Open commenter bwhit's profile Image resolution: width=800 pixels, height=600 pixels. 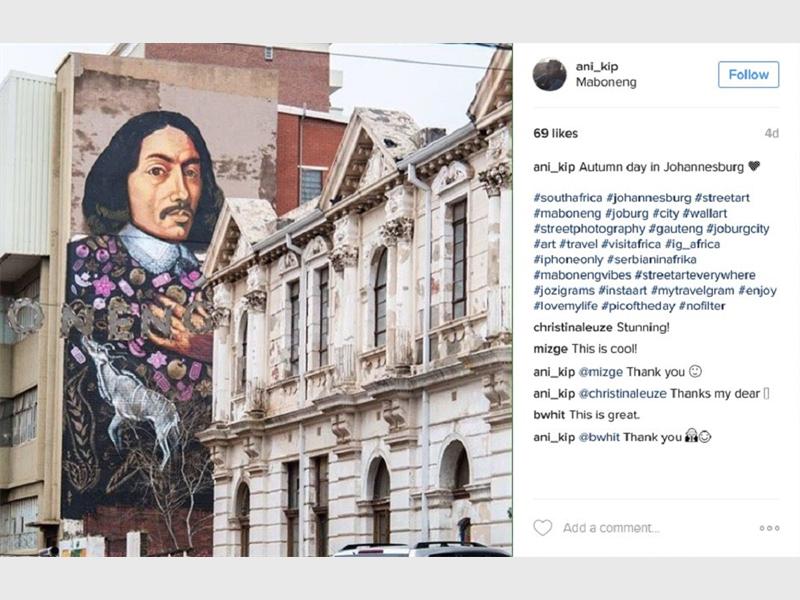click(549, 415)
